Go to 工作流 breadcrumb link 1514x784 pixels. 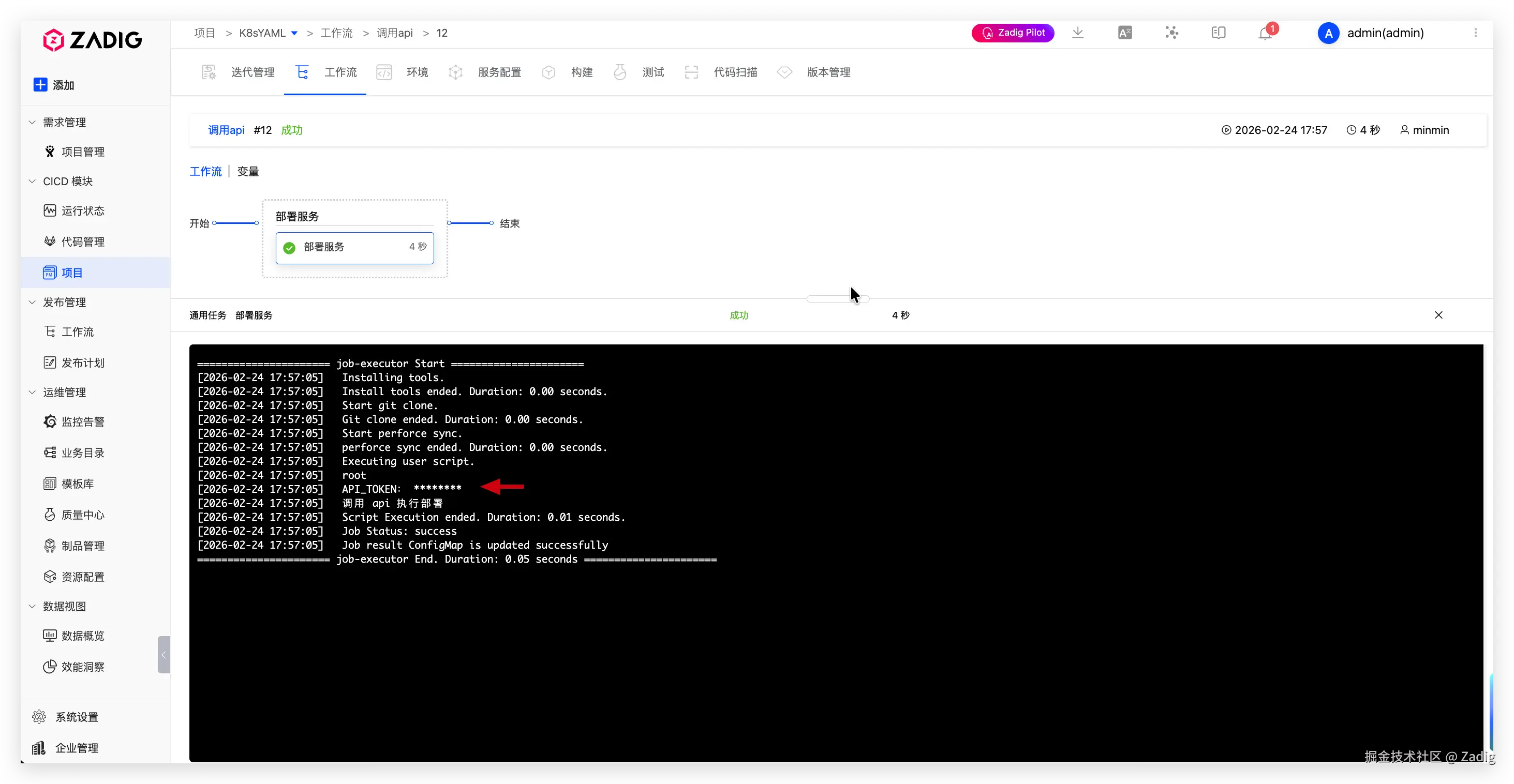(336, 33)
